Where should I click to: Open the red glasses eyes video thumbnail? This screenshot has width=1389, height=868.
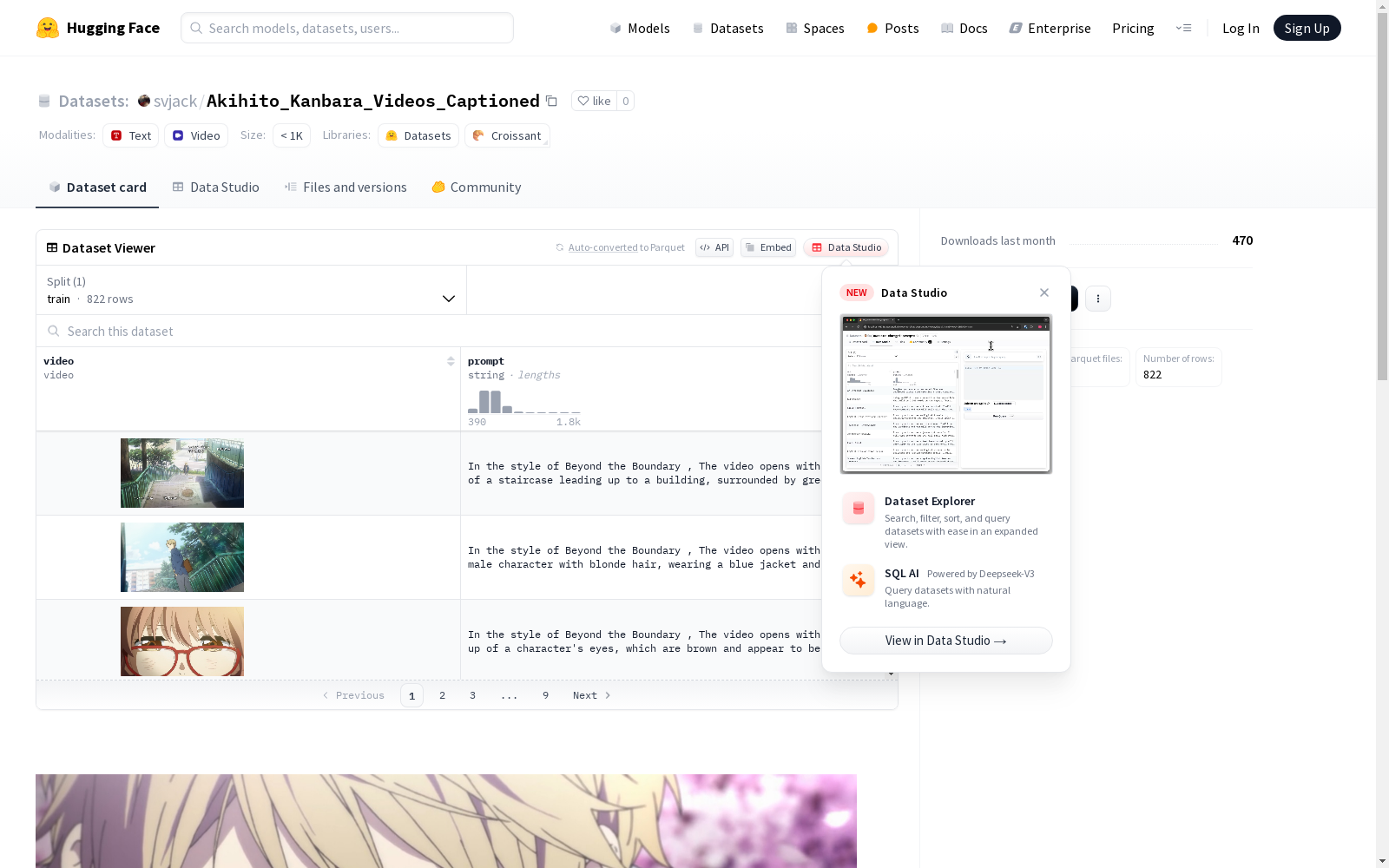tap(182, 641)
